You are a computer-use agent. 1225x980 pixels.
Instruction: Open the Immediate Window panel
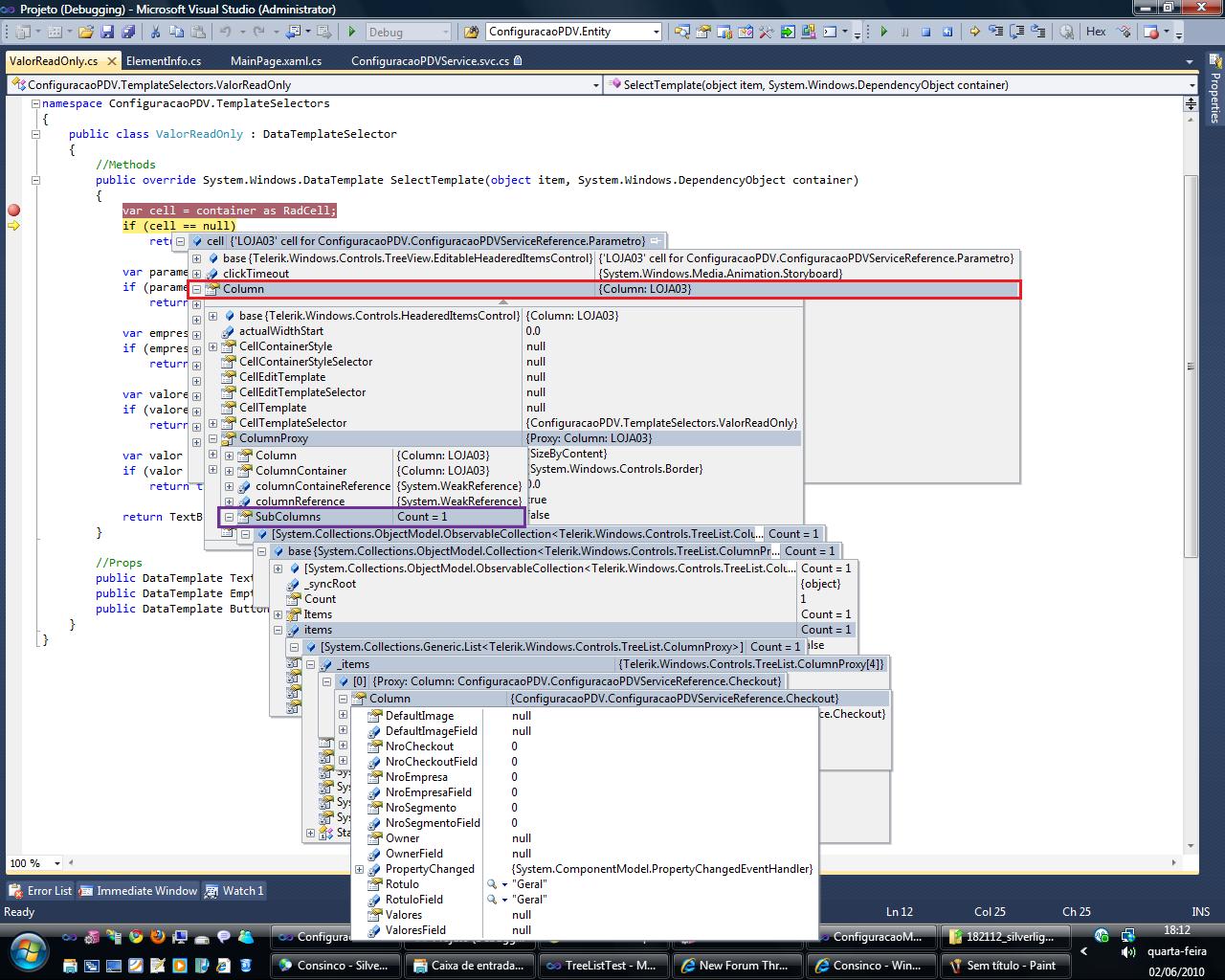click(x=139, y=891)
